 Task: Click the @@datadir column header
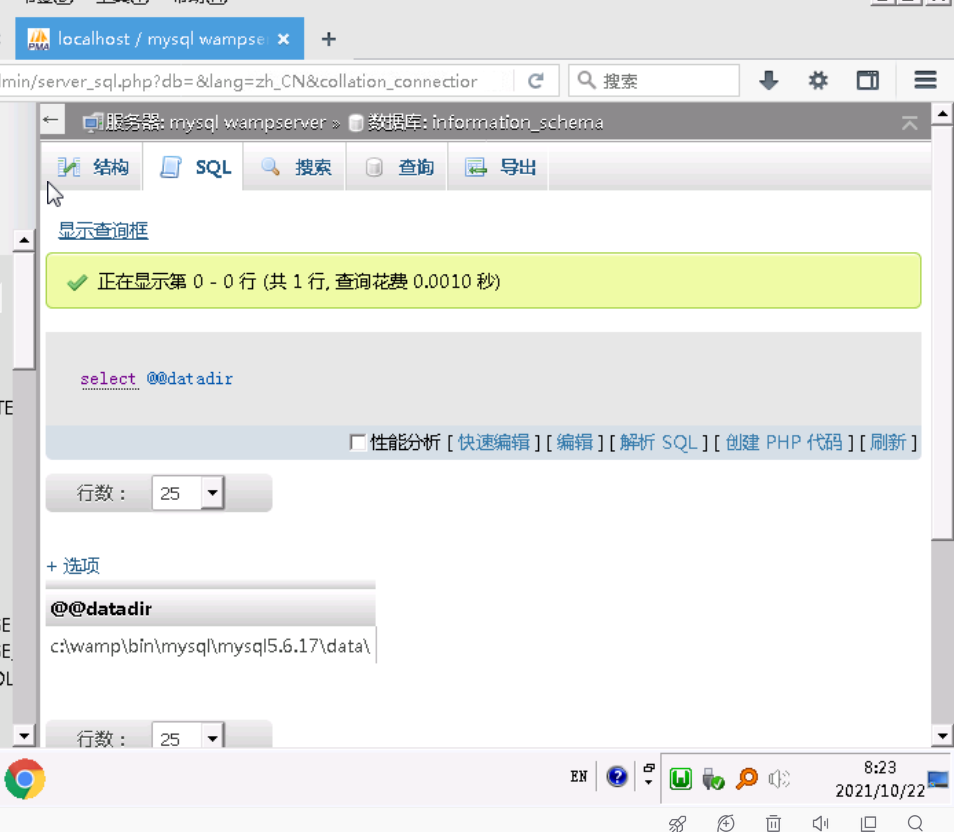pos(101,609)
